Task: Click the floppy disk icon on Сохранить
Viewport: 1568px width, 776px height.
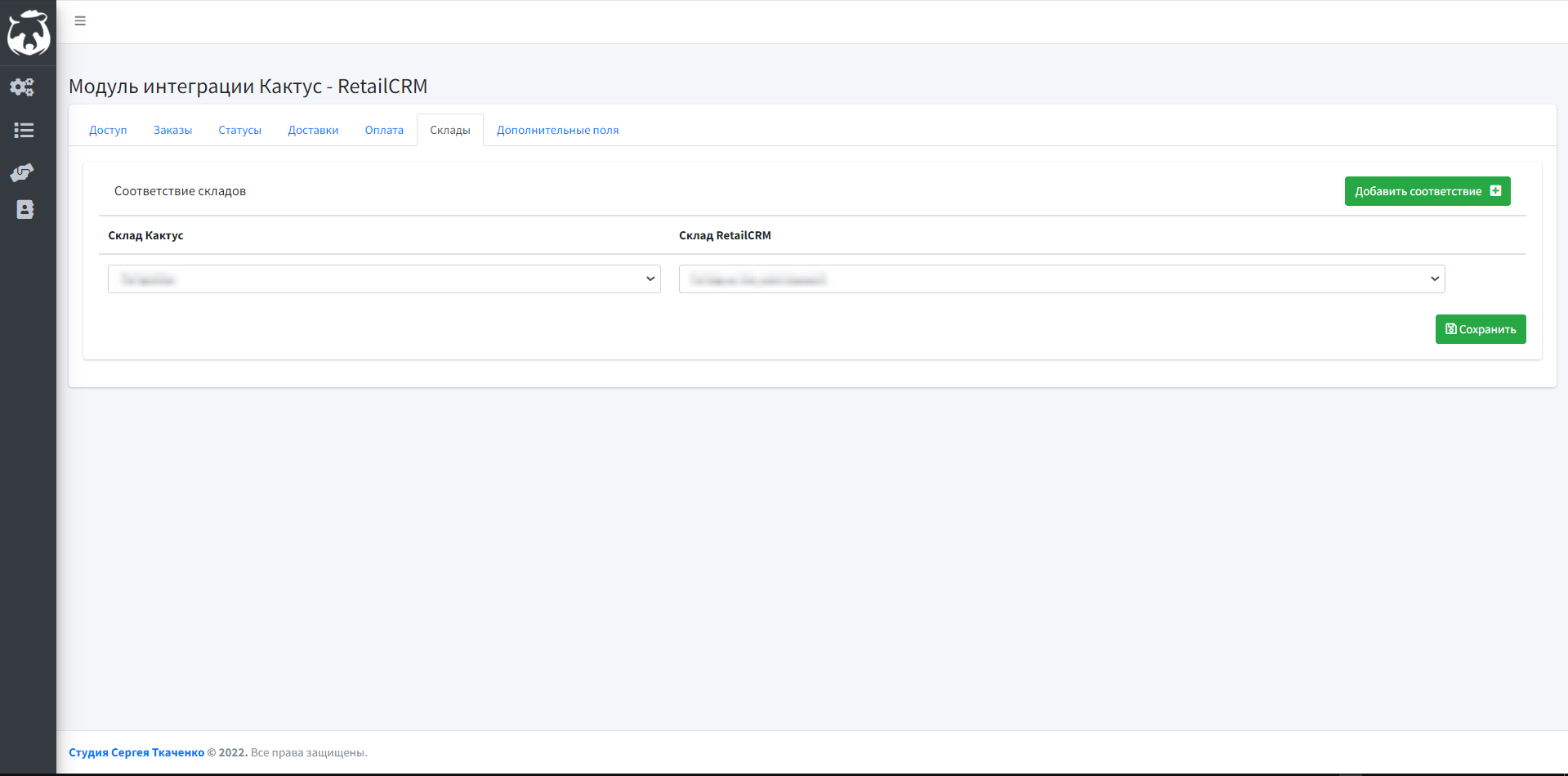Action: point(1451,329)
